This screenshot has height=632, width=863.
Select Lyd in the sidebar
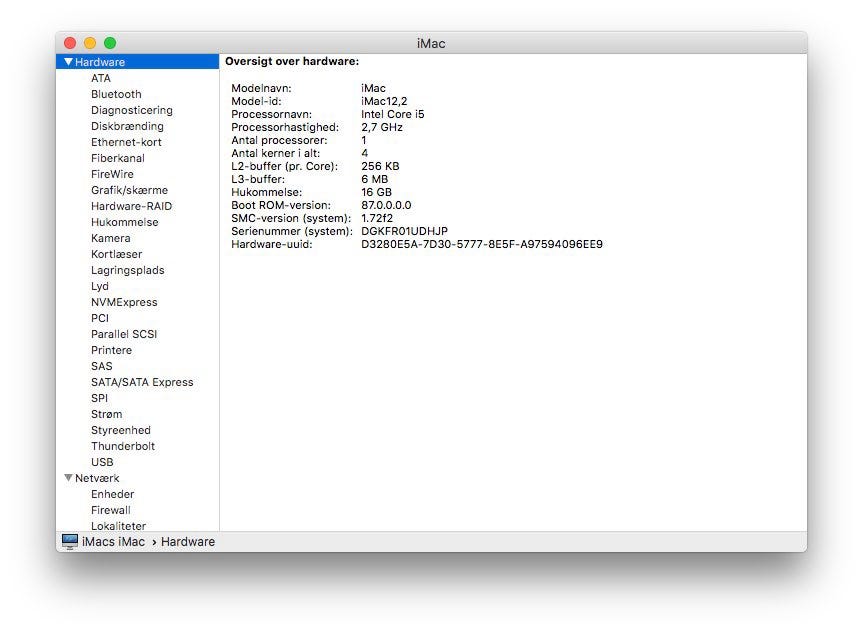click(x=100, y=286)
